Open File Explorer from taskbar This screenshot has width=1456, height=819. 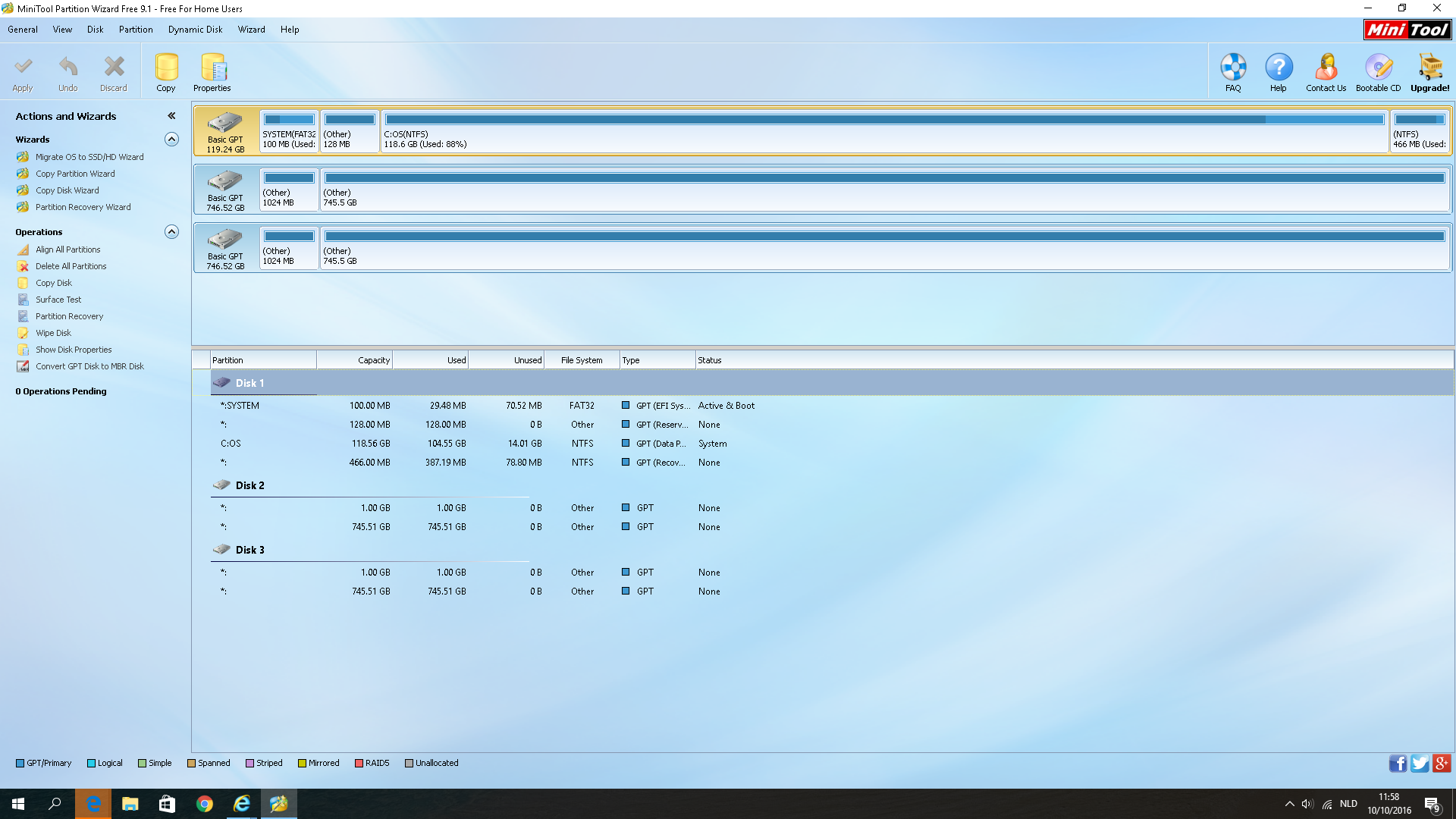(130, 804)
